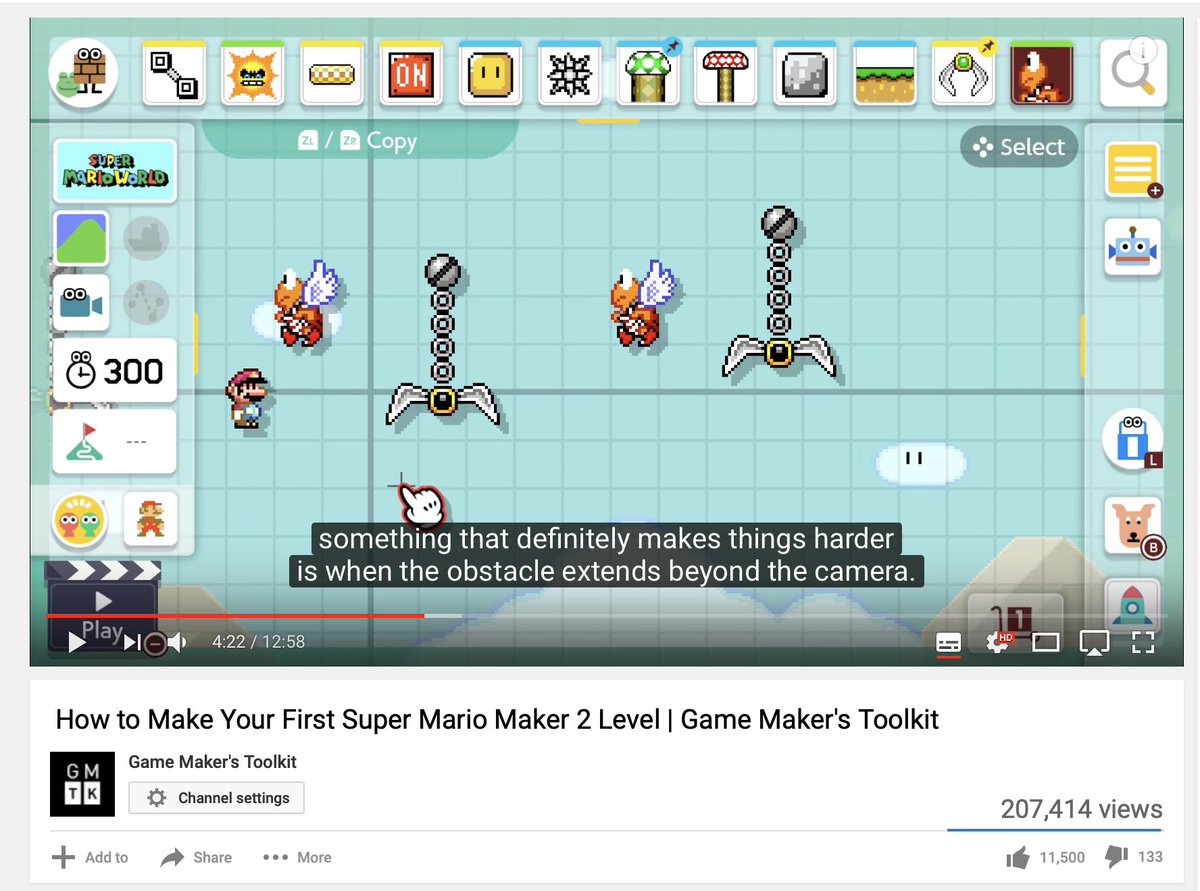Image resolution: width=1200 pixels, height=891 pixels.
Task: Click the 11,500 likes count
Action: [1062, 858]
